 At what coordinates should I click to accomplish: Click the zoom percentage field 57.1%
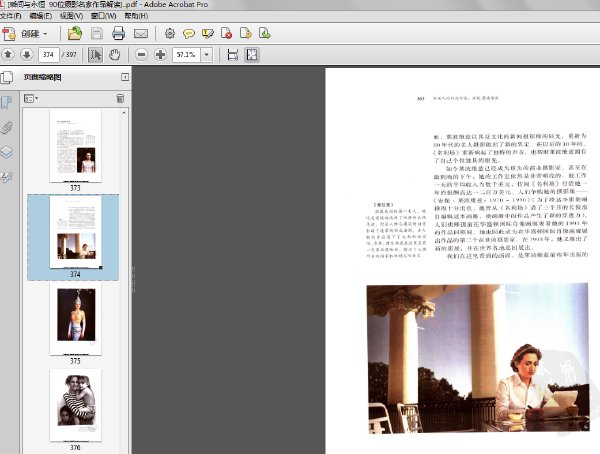pos(186,55)
